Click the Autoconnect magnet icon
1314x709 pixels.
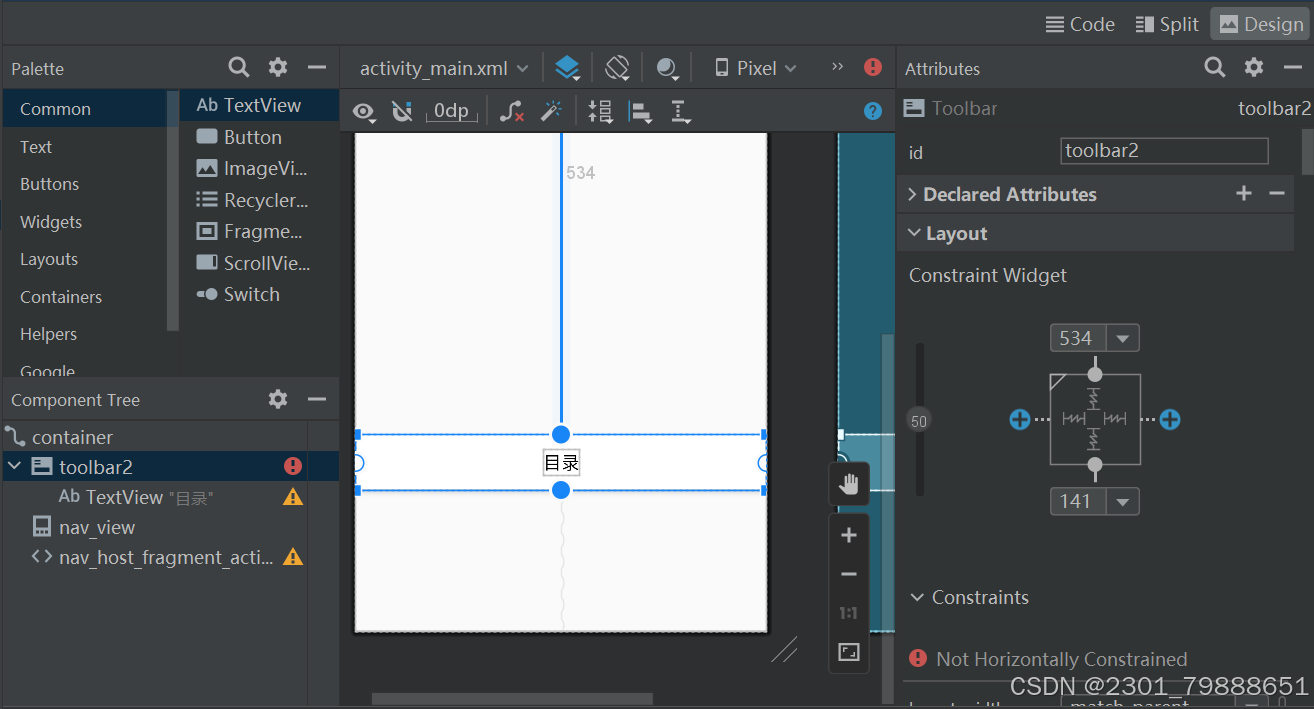point(402,111)
